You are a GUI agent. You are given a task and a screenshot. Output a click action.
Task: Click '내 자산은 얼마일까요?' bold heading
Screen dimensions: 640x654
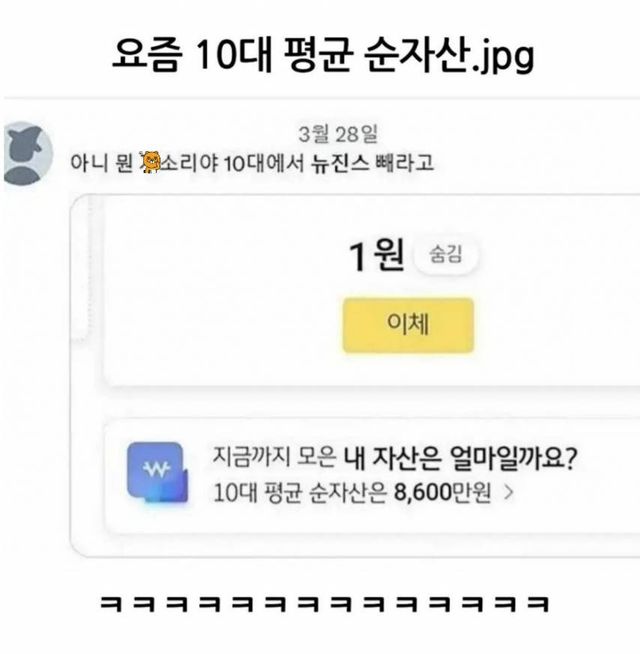pos(461,458)
